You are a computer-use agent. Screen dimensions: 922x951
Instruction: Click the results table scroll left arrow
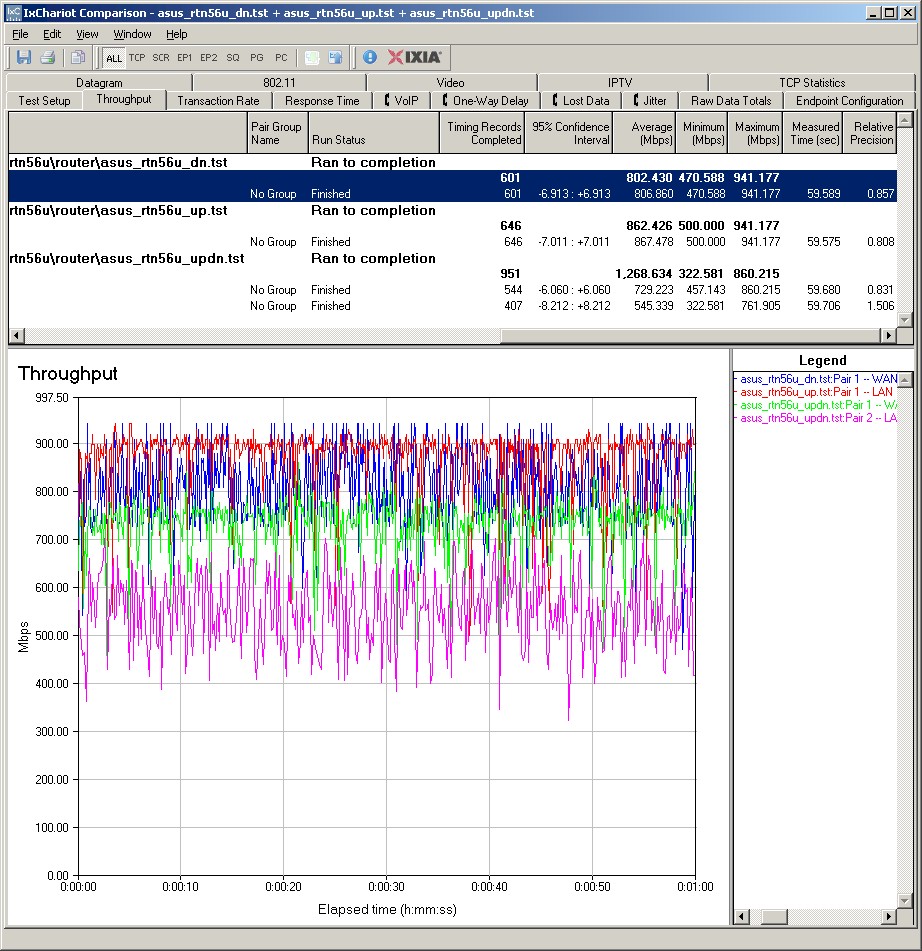point(16,335)
